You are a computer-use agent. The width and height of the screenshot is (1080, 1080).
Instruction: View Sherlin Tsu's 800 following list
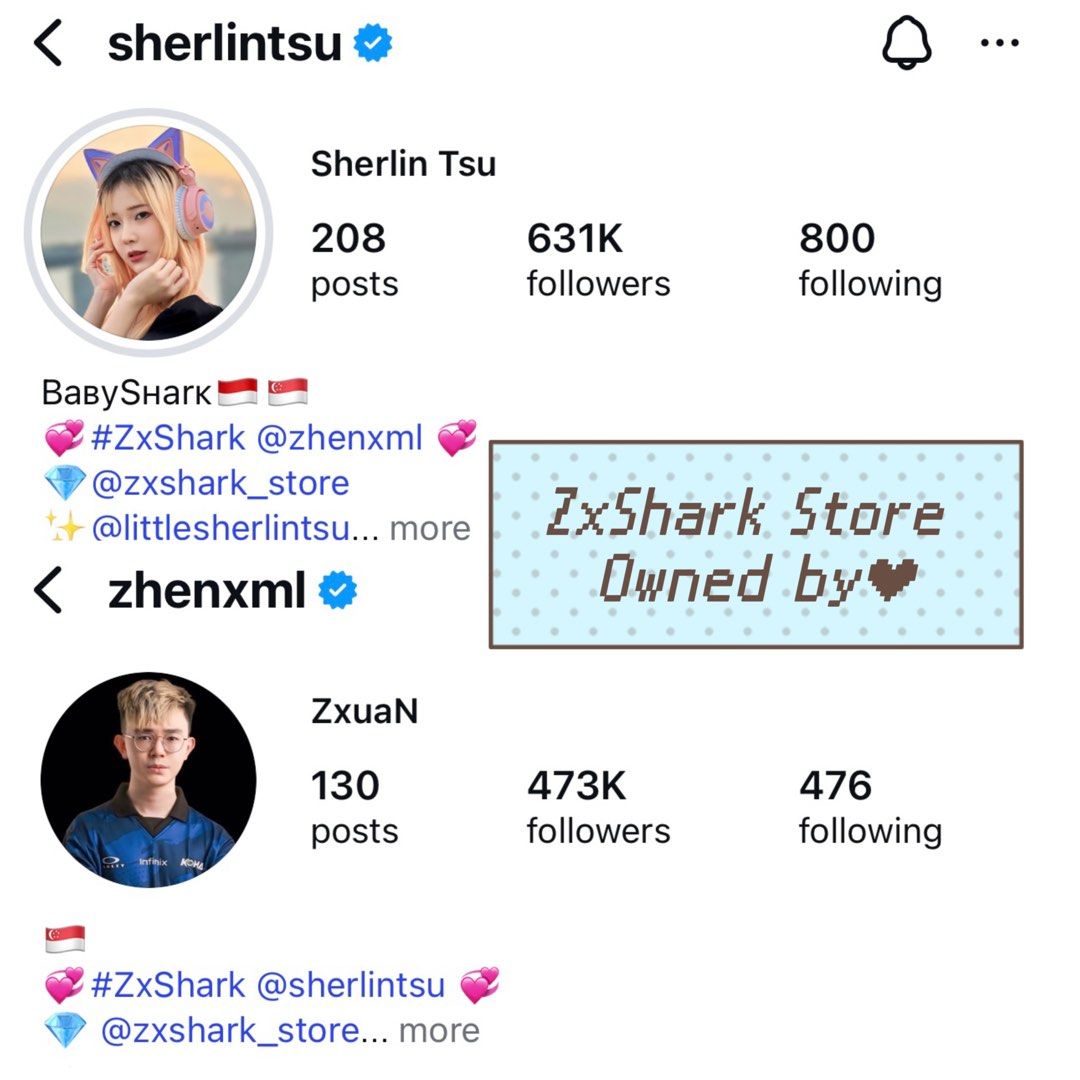coord(870,260)
